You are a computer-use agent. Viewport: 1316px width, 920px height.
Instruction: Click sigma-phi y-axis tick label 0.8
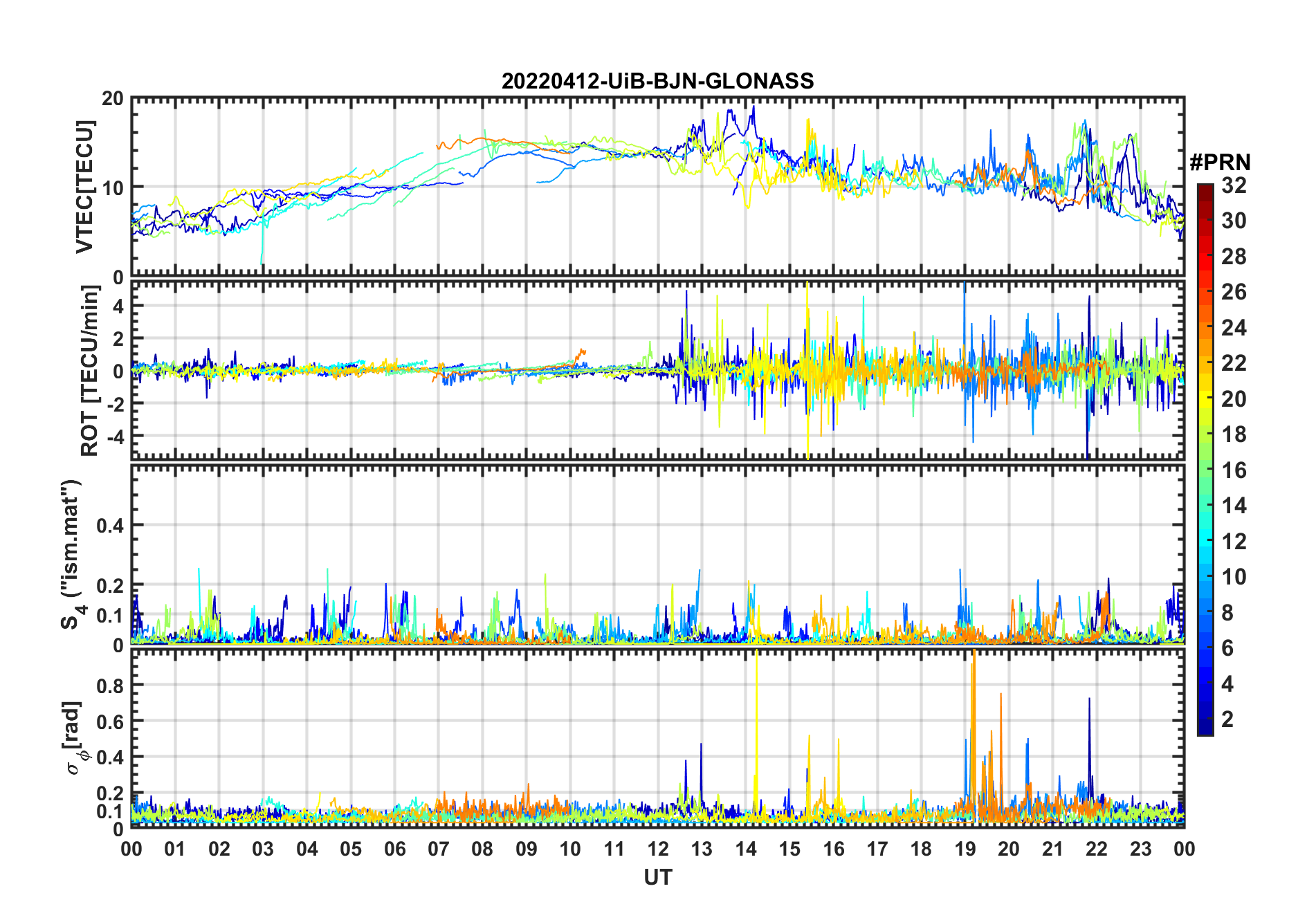(x=110, y=686)
